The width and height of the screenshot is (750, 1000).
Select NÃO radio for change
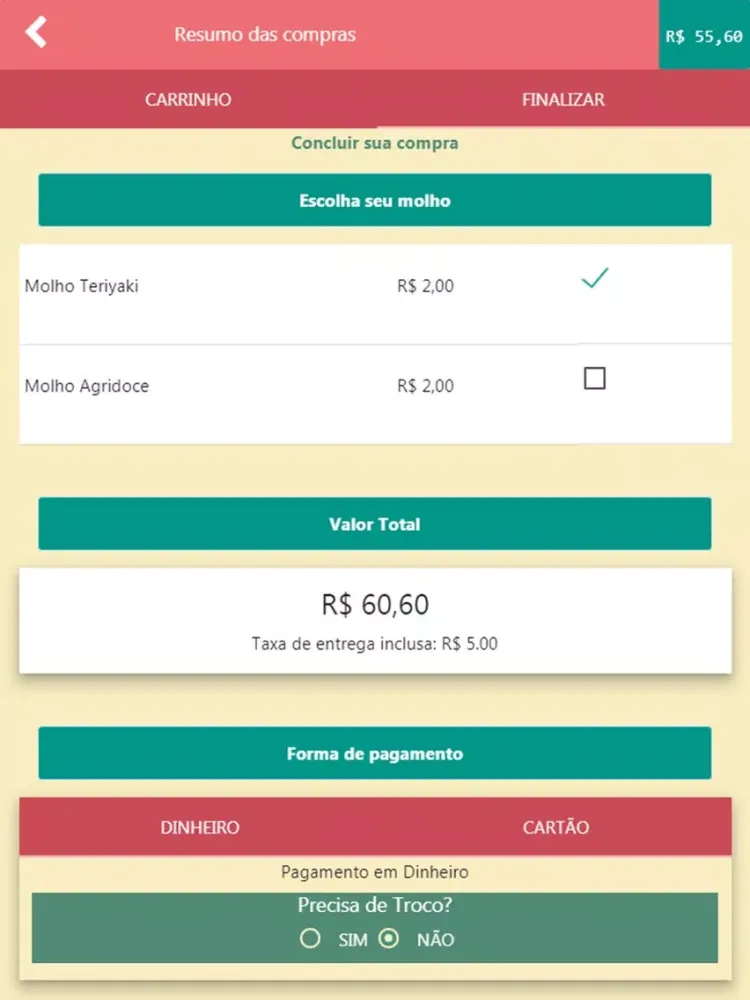[x=390, y=939]
